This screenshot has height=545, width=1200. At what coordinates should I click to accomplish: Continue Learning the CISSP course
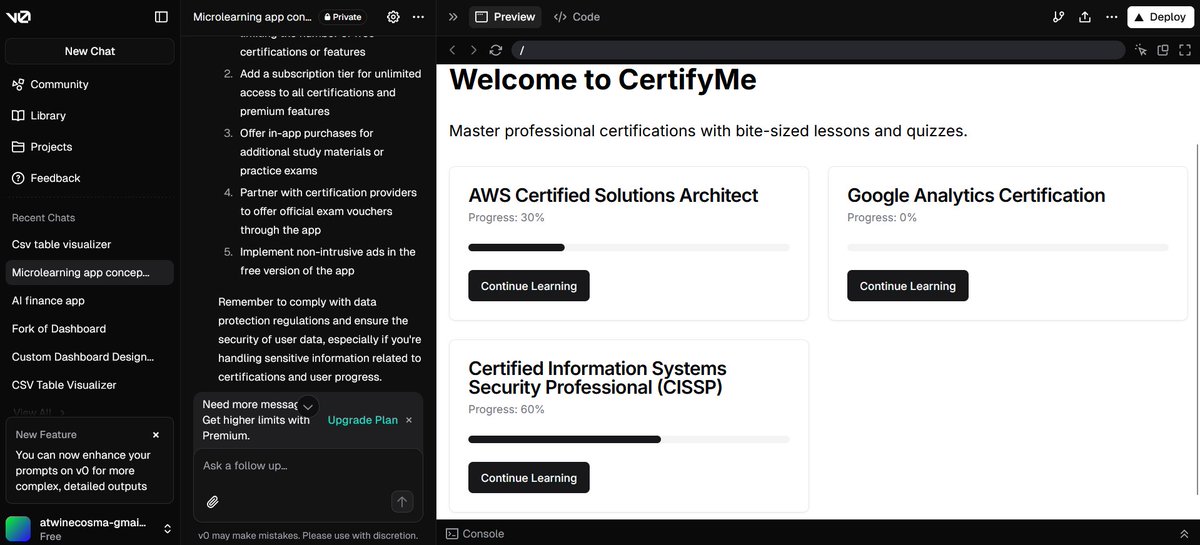(x=529, y=478)
